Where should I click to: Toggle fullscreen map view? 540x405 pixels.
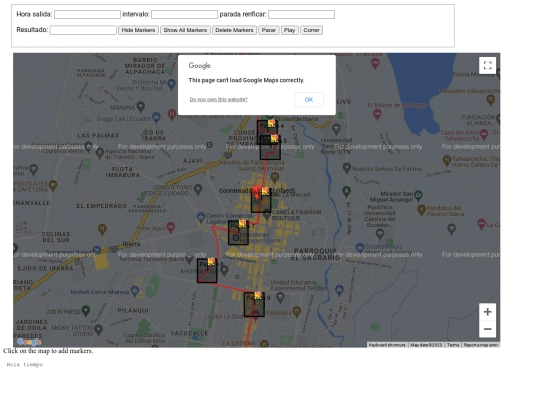(x=487, y=65)
